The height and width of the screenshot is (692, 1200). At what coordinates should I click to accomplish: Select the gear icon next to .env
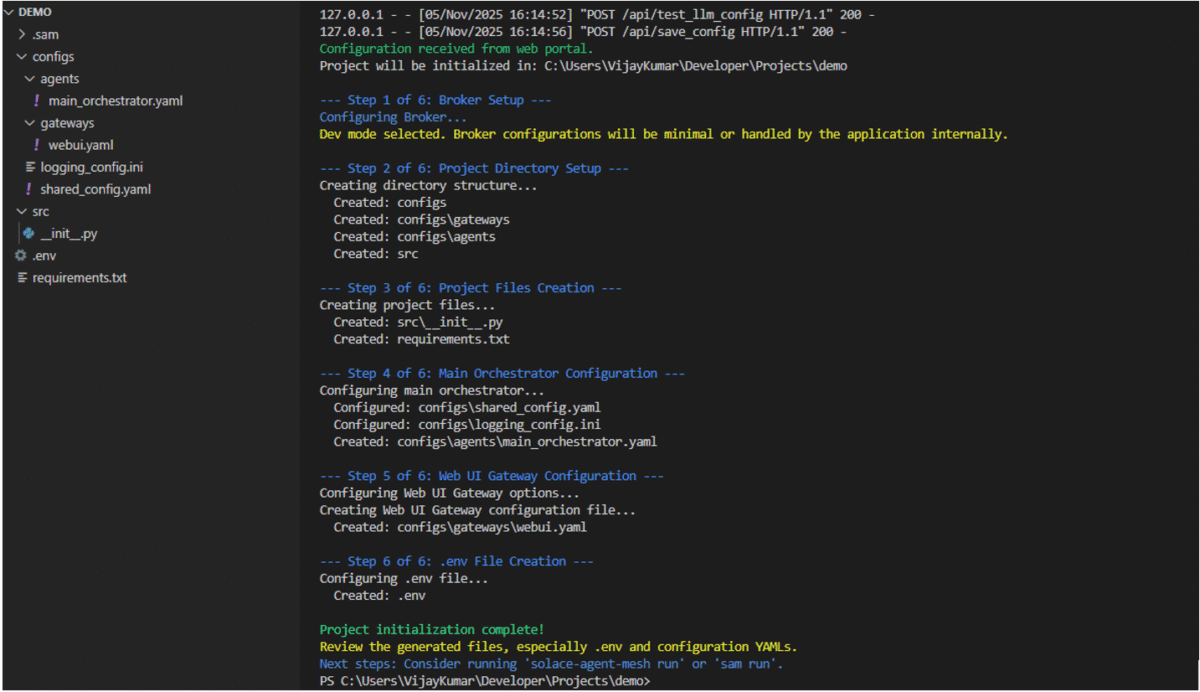click(19, 255)
